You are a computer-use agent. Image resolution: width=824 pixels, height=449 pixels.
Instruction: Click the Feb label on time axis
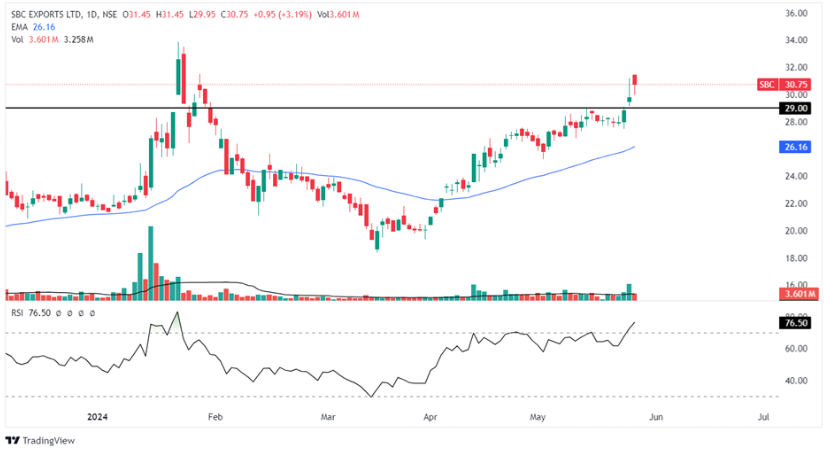click(x=212, y=414)
